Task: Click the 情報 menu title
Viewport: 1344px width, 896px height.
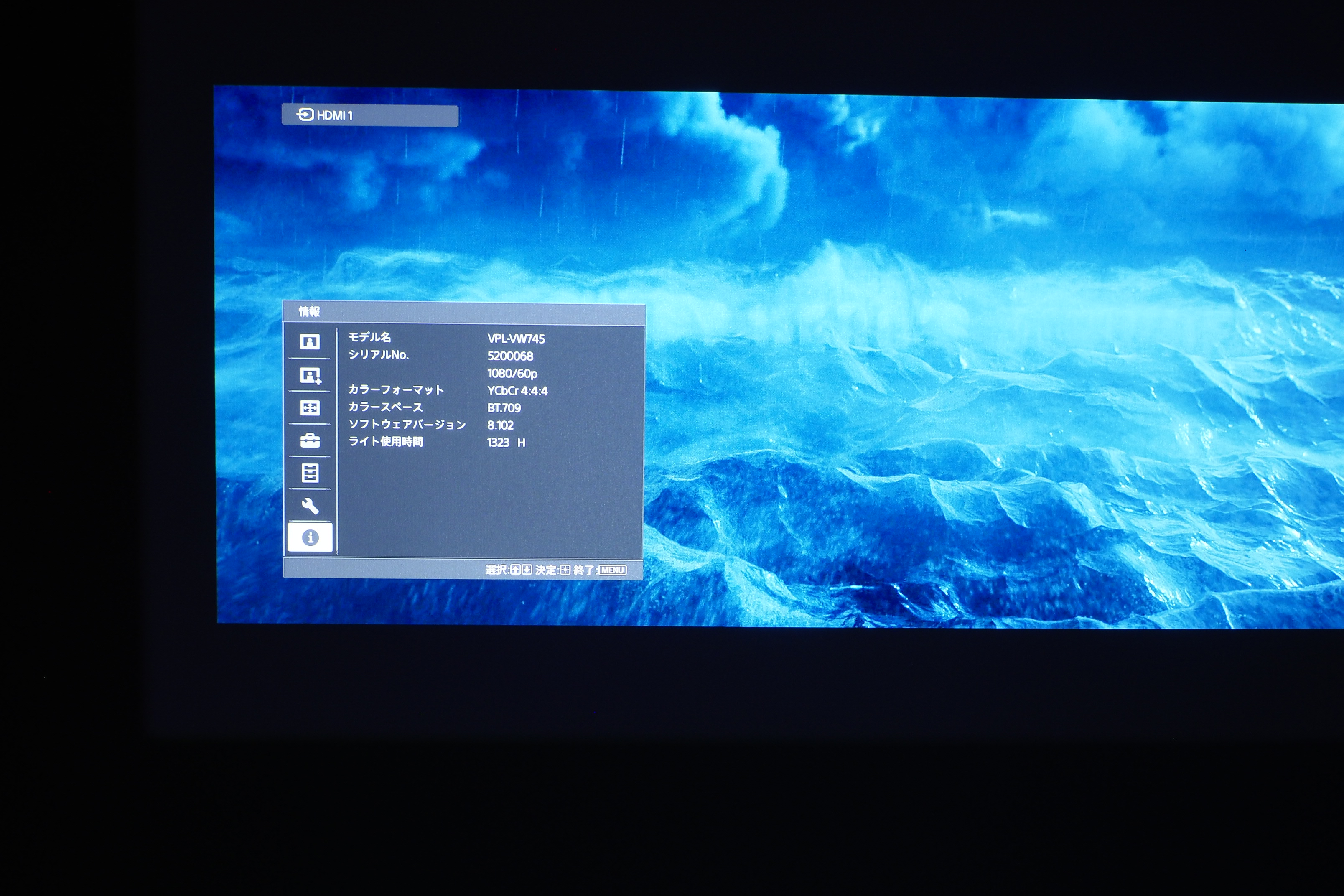Action: click(x=309, y=311)
